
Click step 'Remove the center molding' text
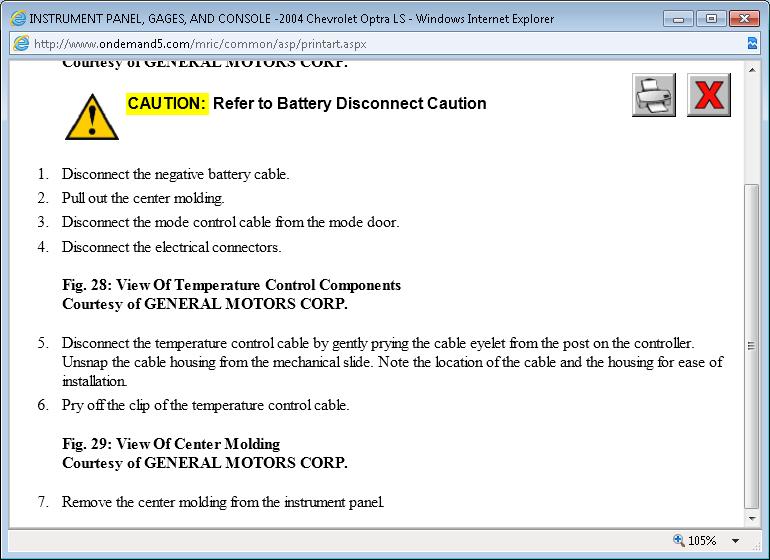click(223, 502)
